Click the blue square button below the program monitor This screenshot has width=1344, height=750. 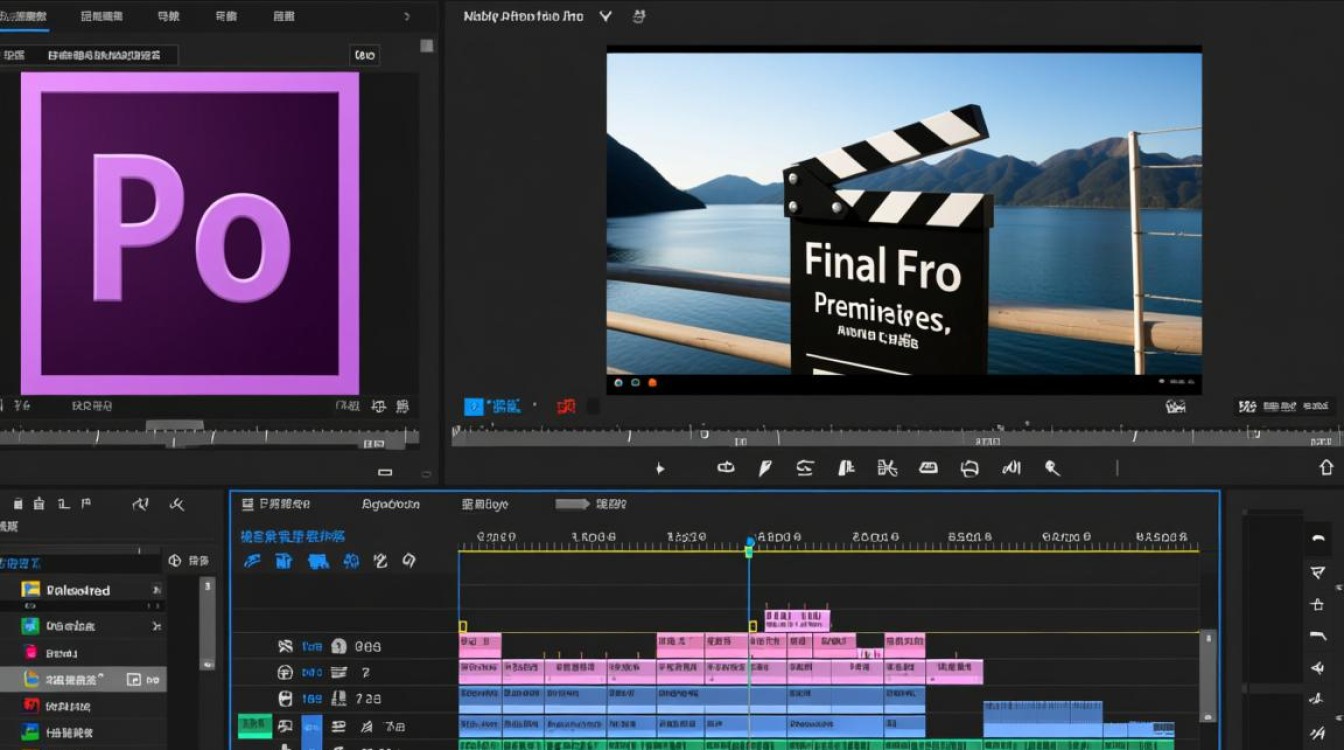[473, 406]
